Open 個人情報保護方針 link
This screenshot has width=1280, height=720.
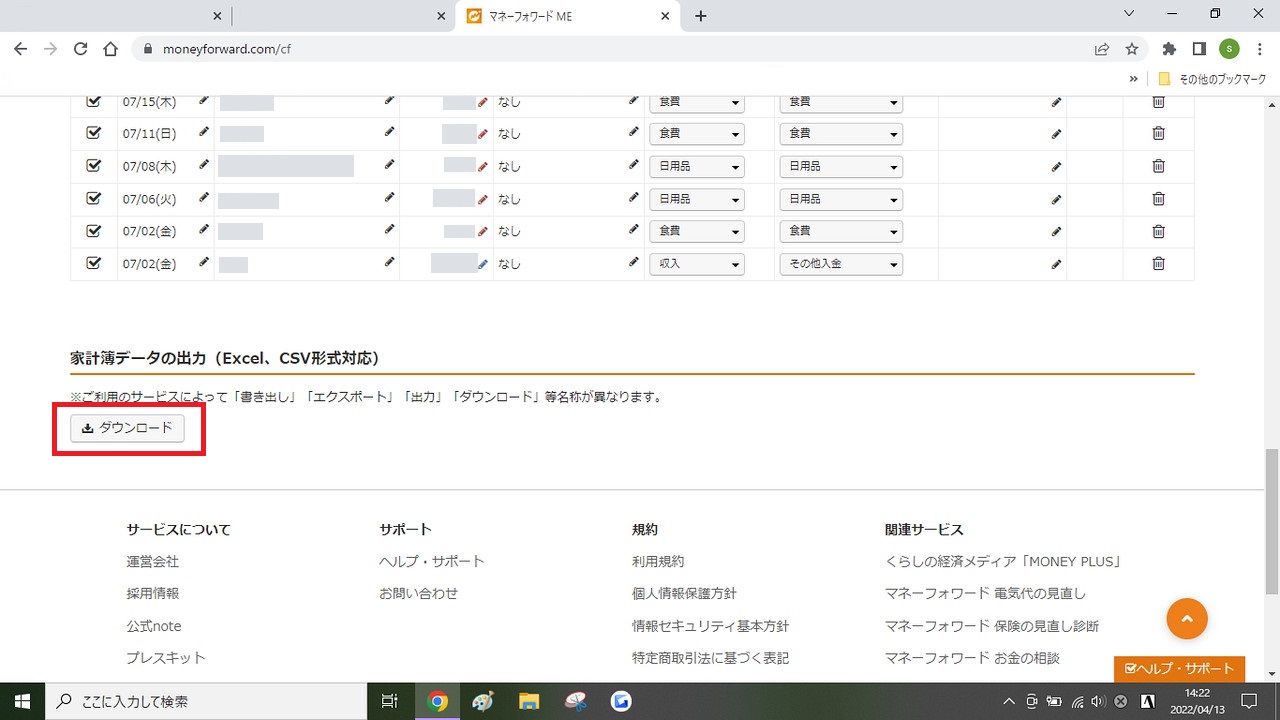[684, 593]
